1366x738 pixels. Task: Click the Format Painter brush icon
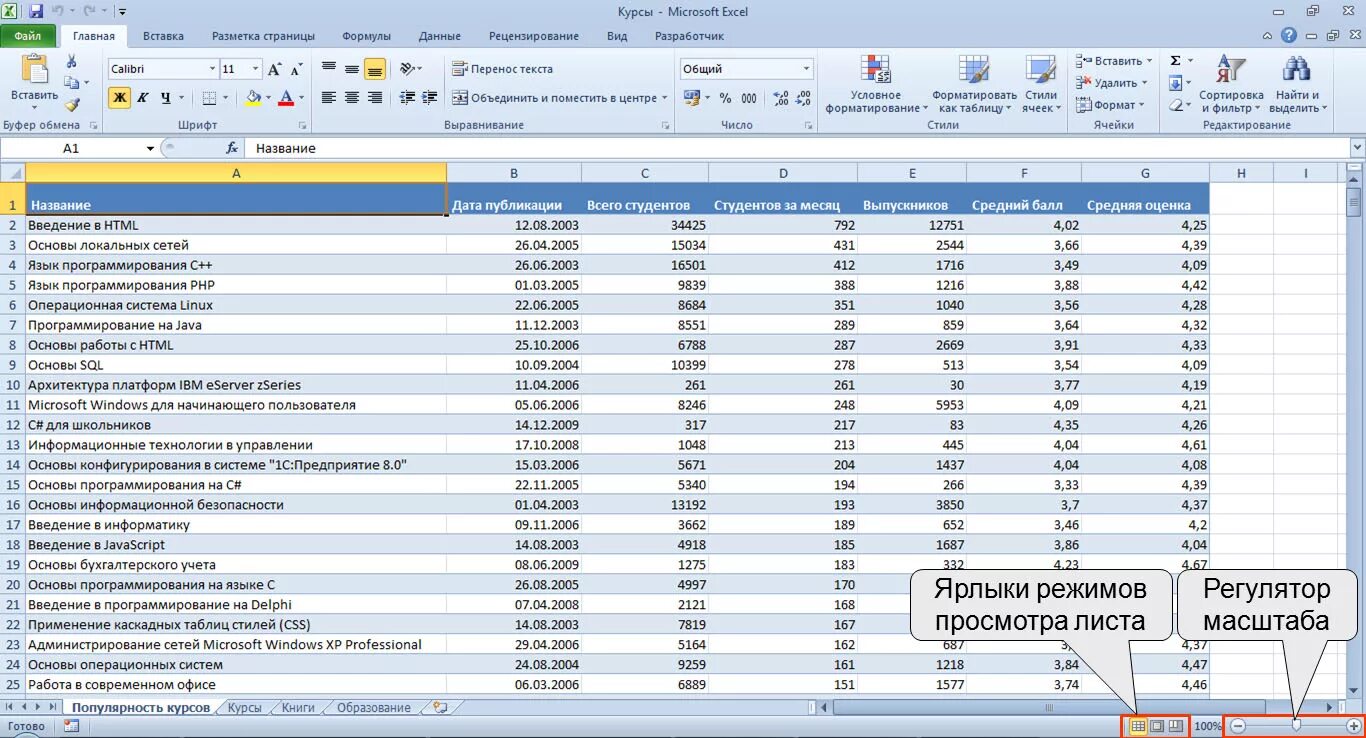point(71,105)
